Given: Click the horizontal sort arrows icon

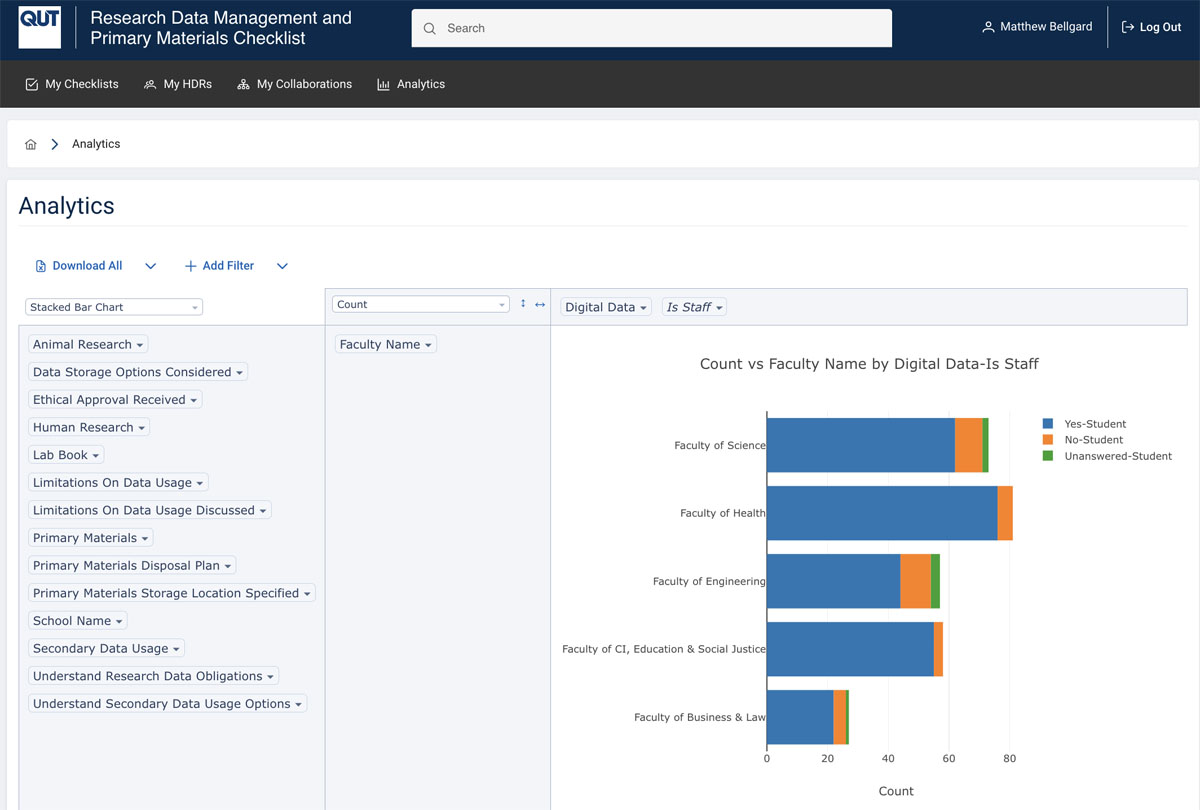Looking at the screenshot, I should pos(540,304).
